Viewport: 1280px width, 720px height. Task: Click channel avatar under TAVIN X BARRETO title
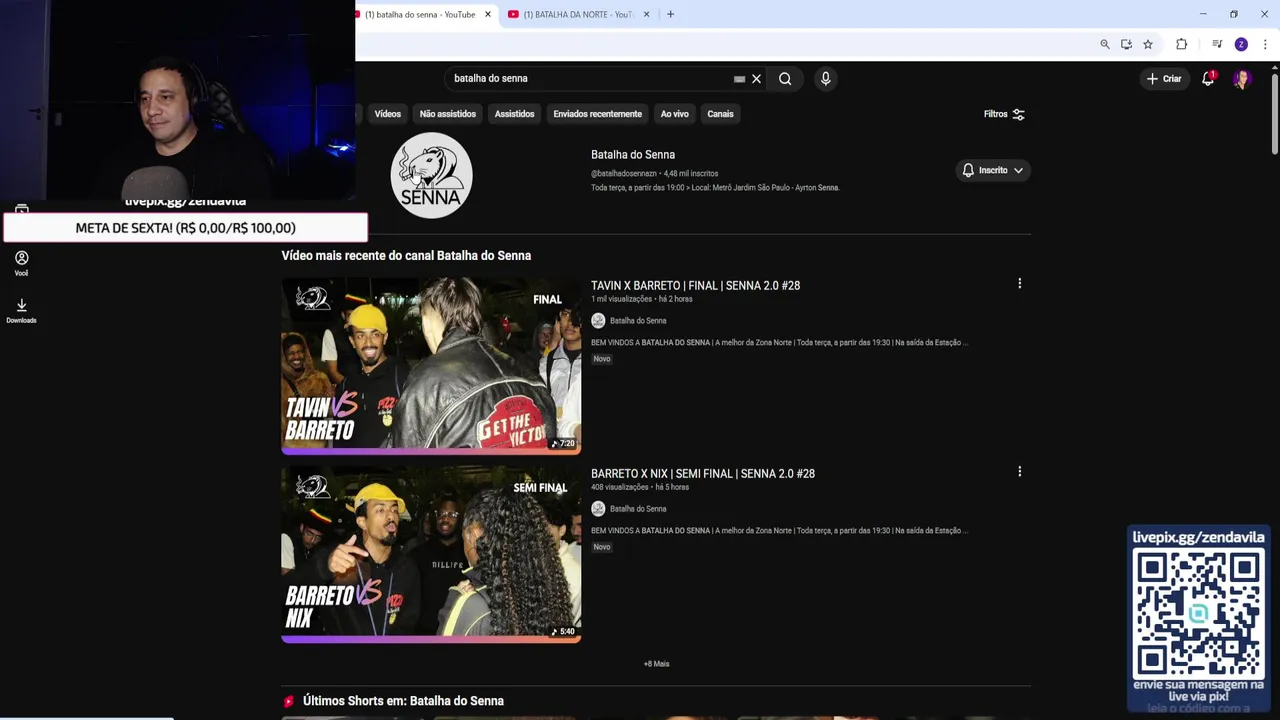pos(598,320)
